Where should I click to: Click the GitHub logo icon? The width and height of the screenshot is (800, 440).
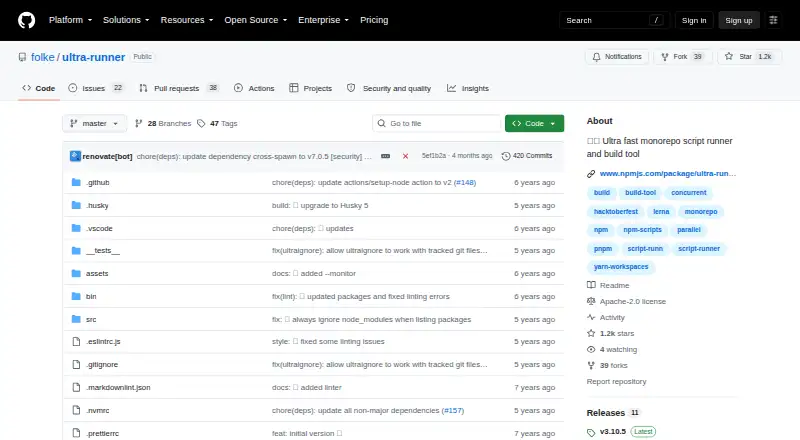click(27, 20)
